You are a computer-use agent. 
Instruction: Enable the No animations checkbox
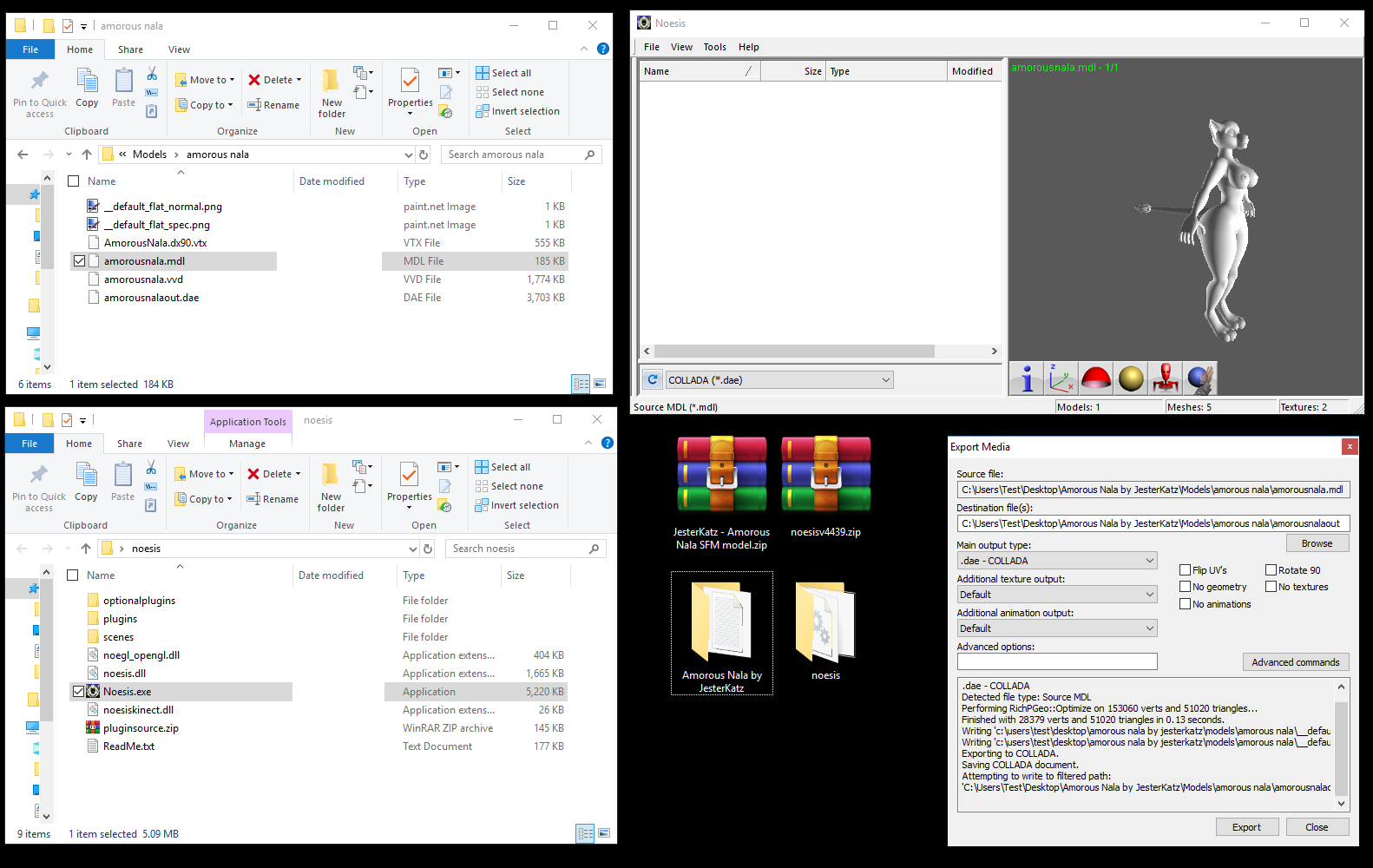coord(1185,604)
